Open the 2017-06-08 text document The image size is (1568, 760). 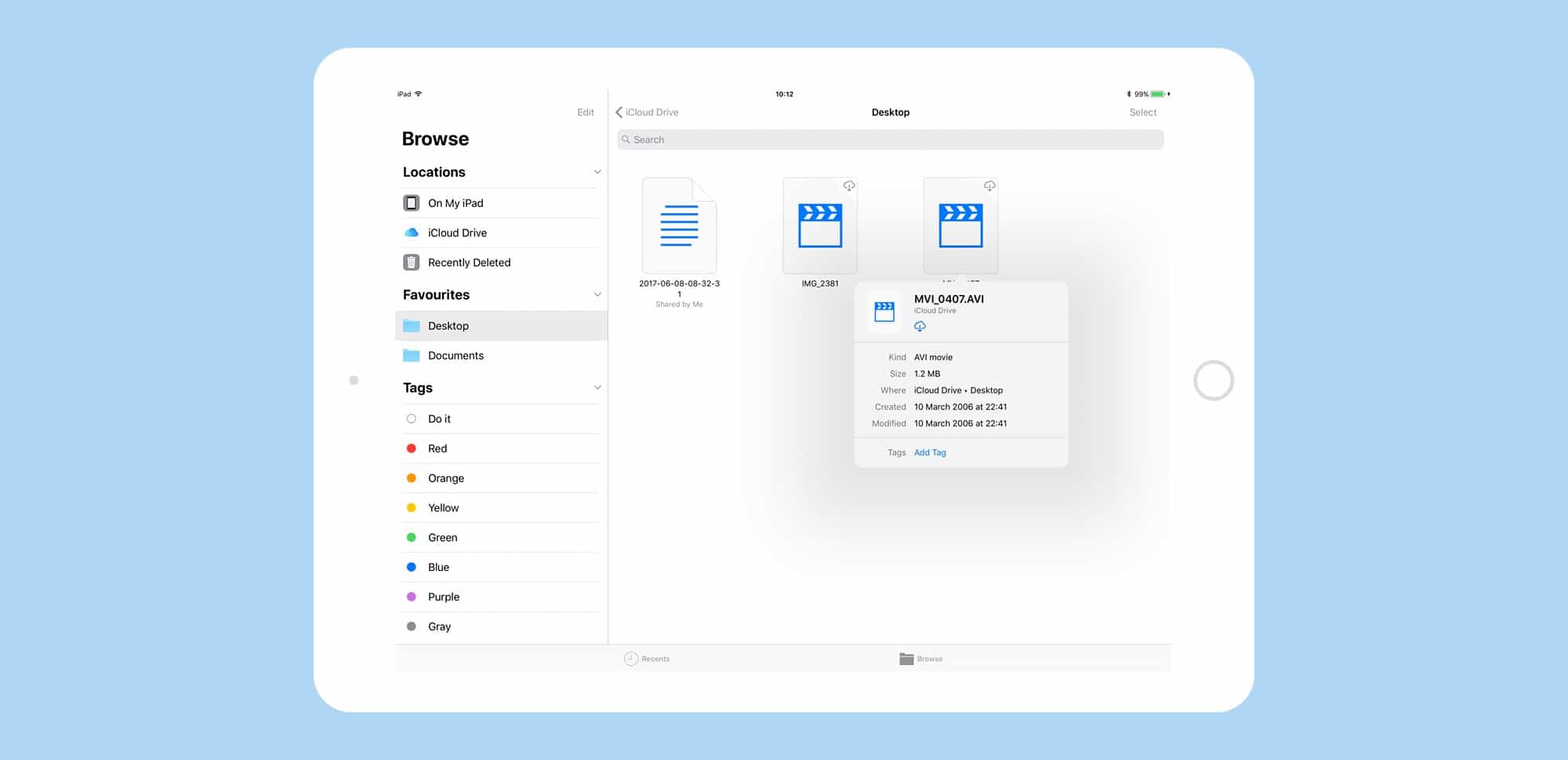[x=679, y=226]
